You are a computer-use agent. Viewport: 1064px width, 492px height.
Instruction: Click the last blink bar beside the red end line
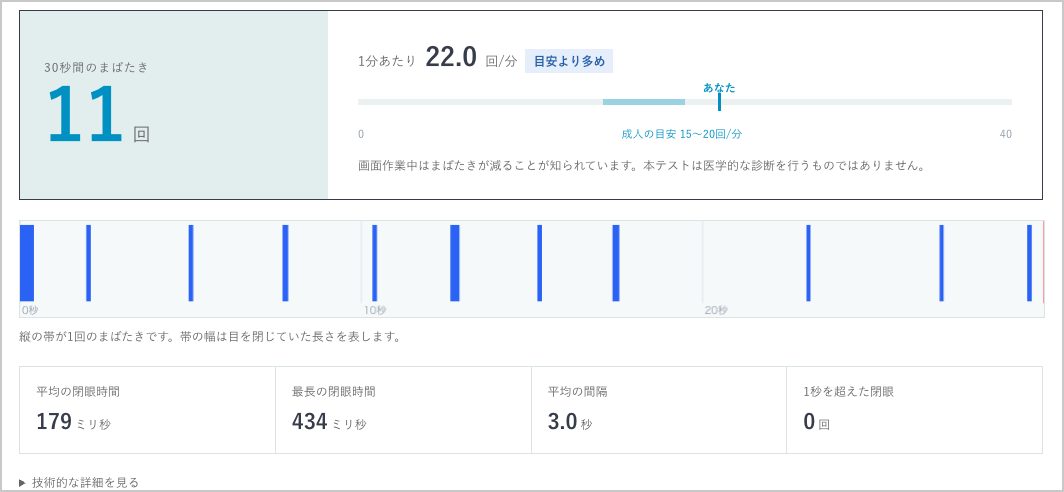(x=1029, y=263)
